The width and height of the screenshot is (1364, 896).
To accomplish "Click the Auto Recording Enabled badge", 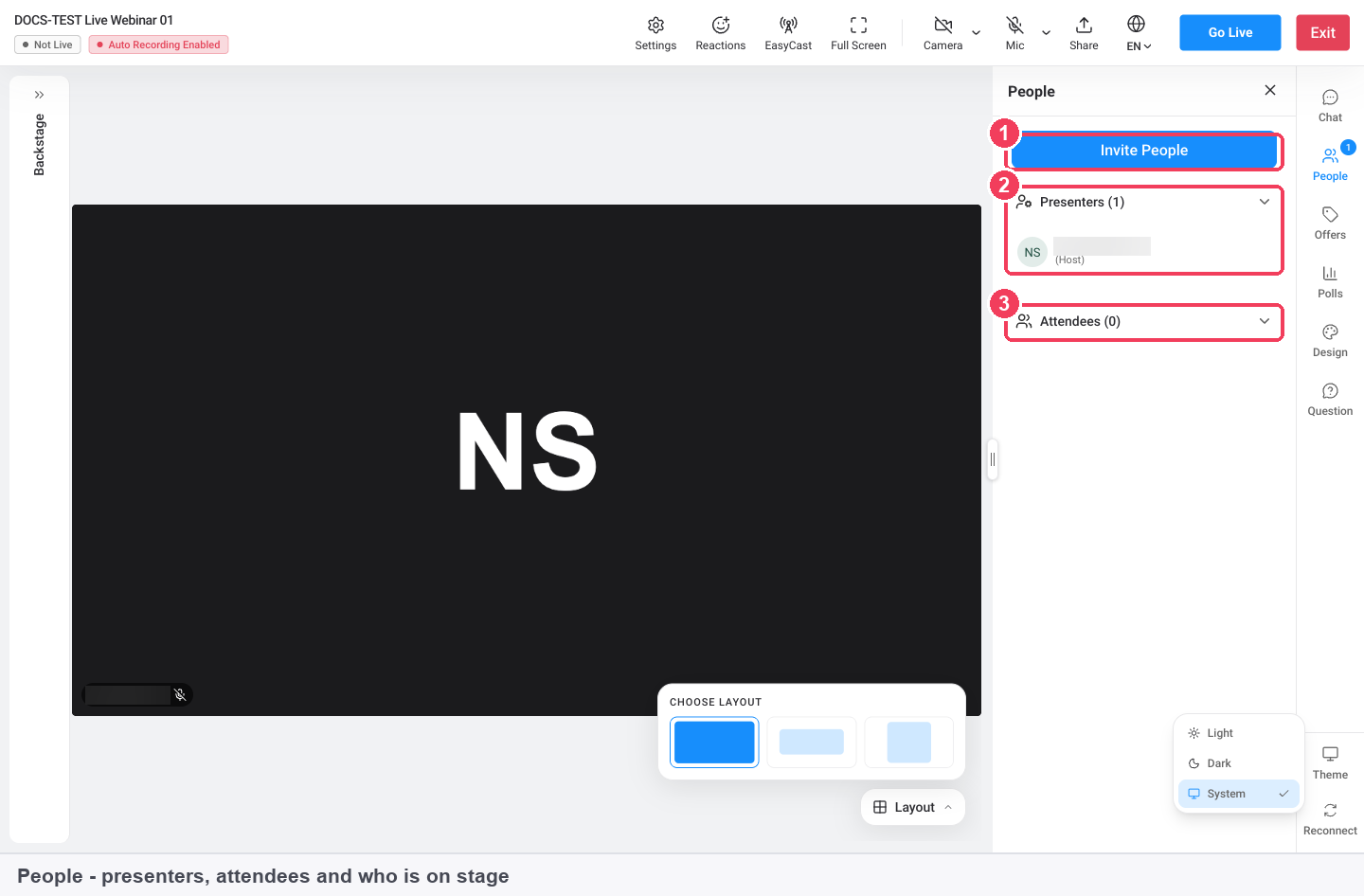I will coord(159,45).
